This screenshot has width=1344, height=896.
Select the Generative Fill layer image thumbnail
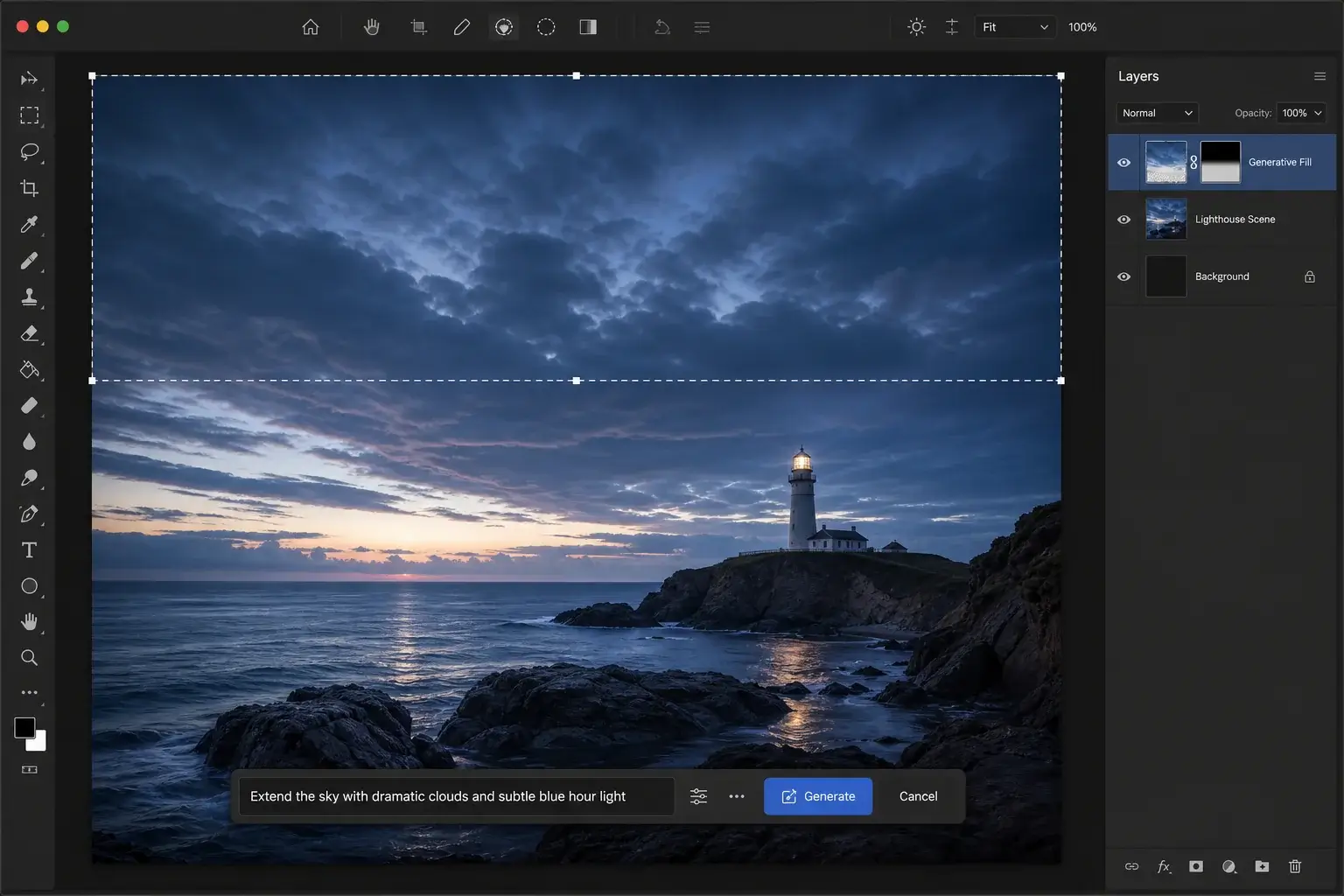1166,162
